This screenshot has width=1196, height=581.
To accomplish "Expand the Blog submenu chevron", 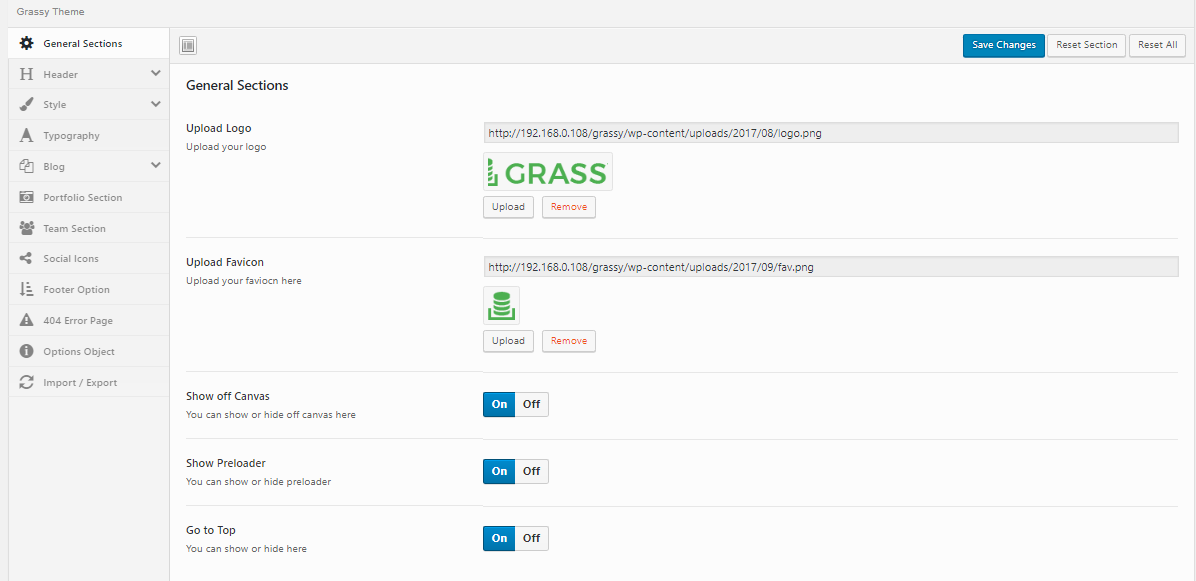I will 156,165.
